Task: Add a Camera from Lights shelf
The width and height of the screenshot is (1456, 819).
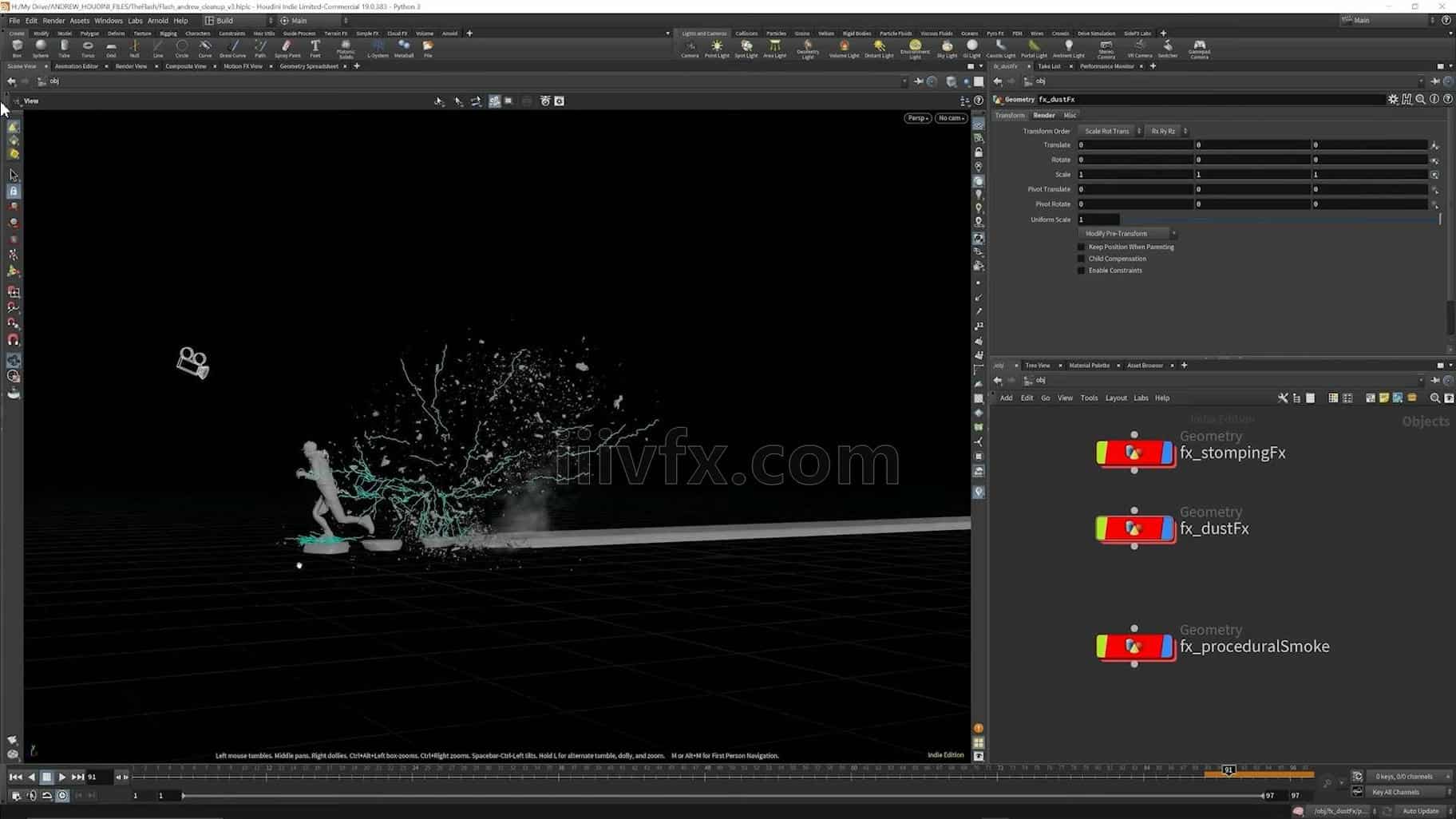Action: point(690,49)
